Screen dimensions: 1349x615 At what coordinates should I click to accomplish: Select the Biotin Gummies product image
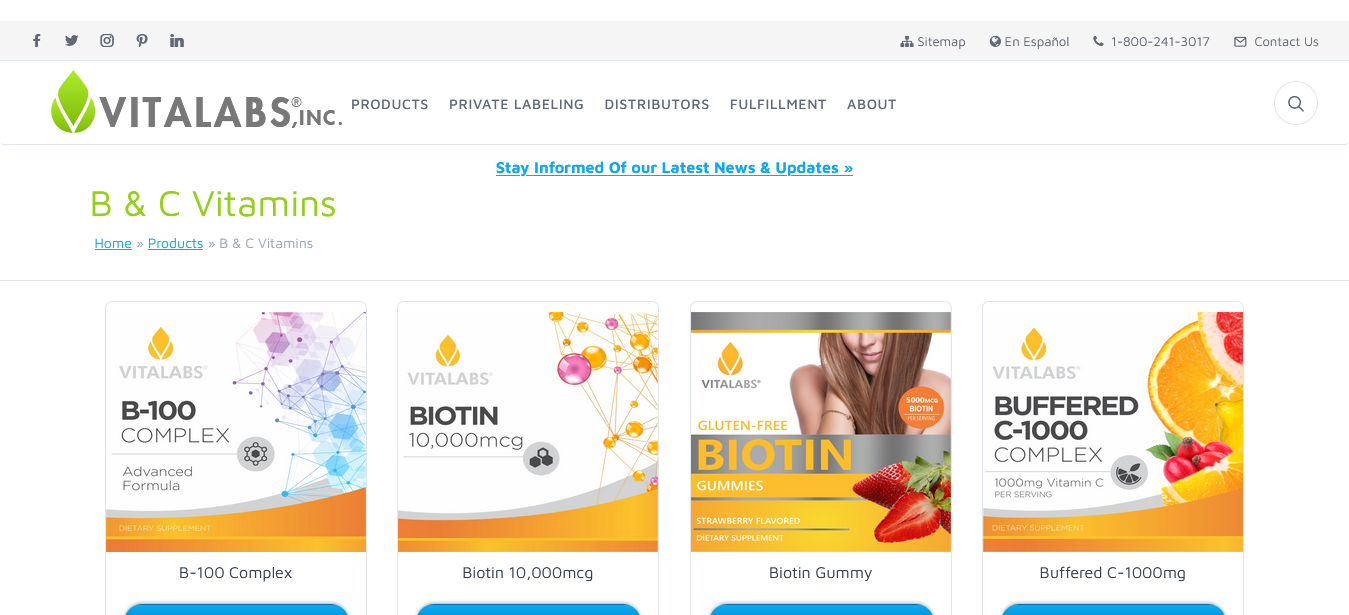pyautogui.click(x=821, y=432)
